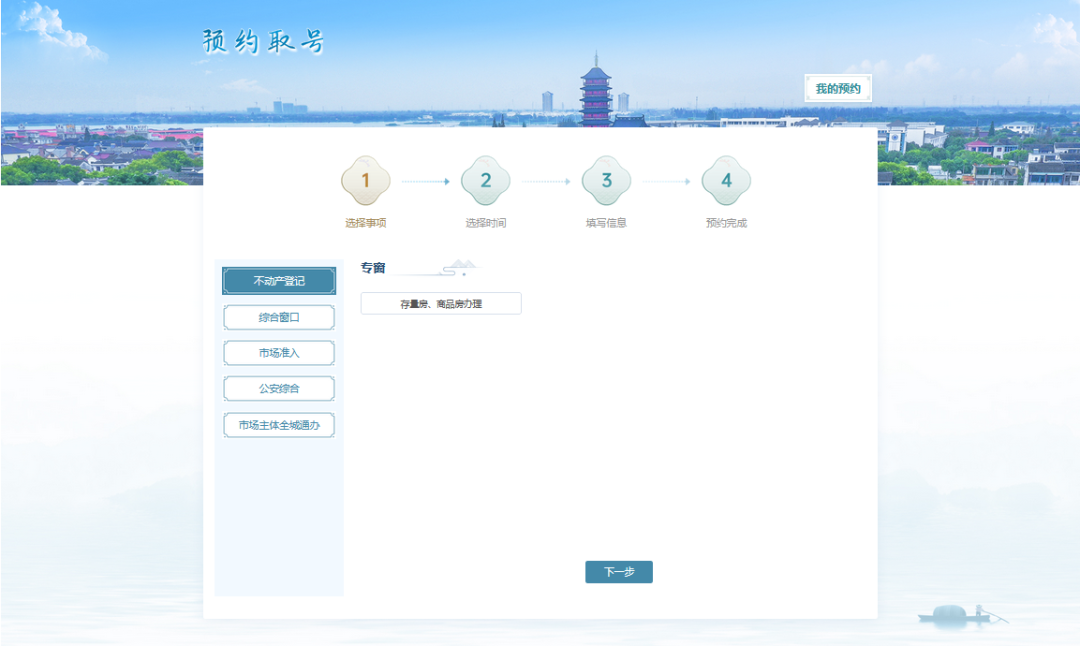The image size is (1080, 646).
Task: Select the 市场主体全城通办 category
Action: pos(279,425)
